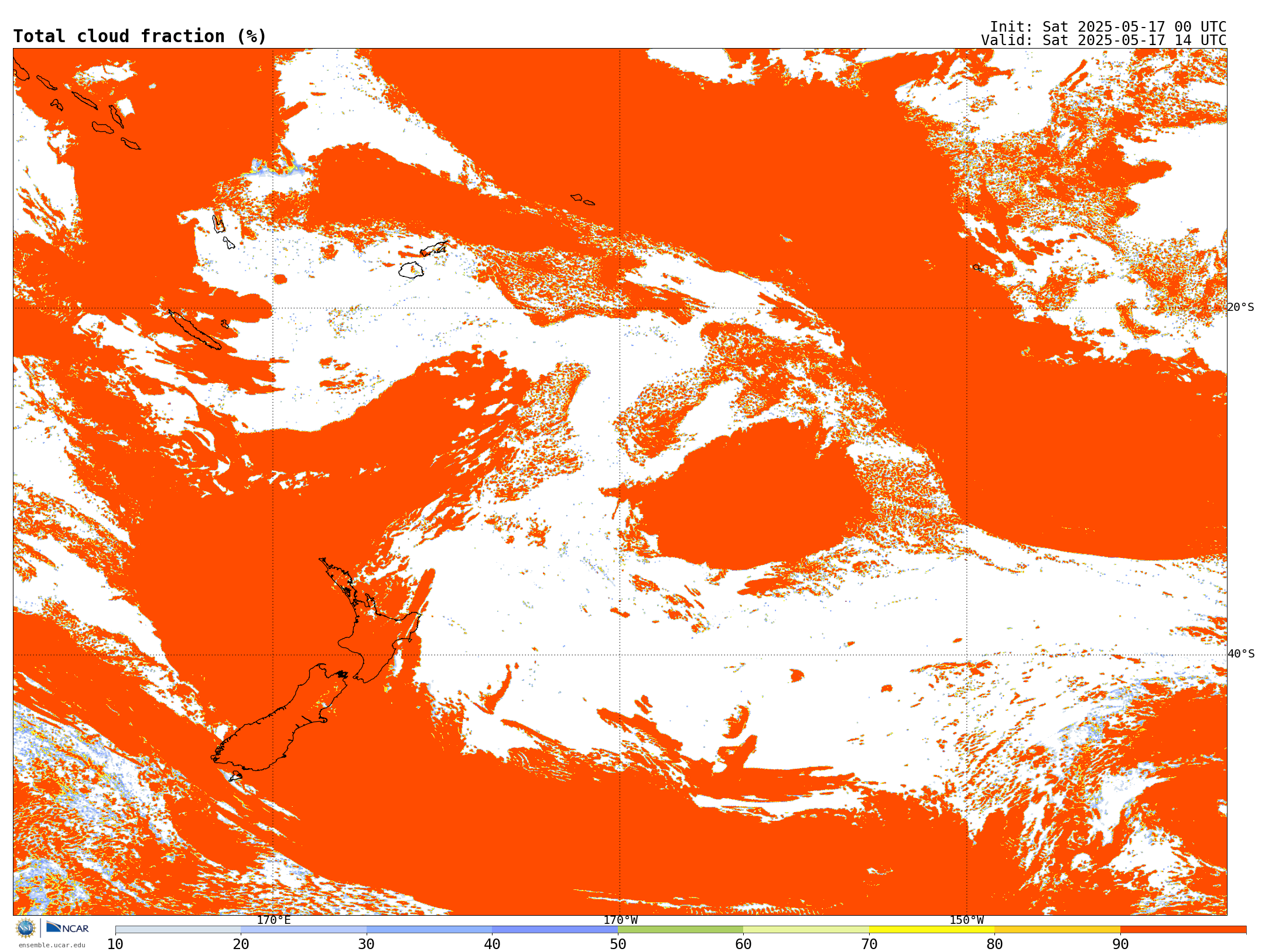
Task: Click the periwinkle 40–50 colorbar segment
Action: pyautogui.click(x=555, y=930)
